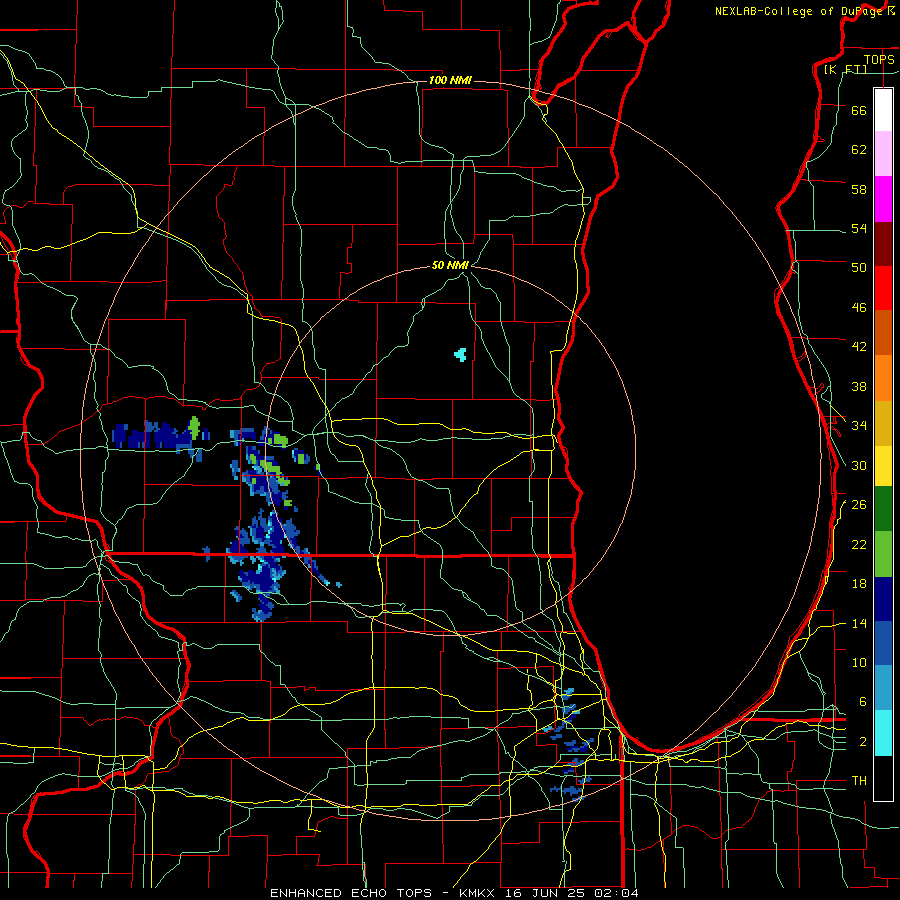Click the '[K FT]' units label
Viewport: 900px width, 900px height.
(846, 69)
